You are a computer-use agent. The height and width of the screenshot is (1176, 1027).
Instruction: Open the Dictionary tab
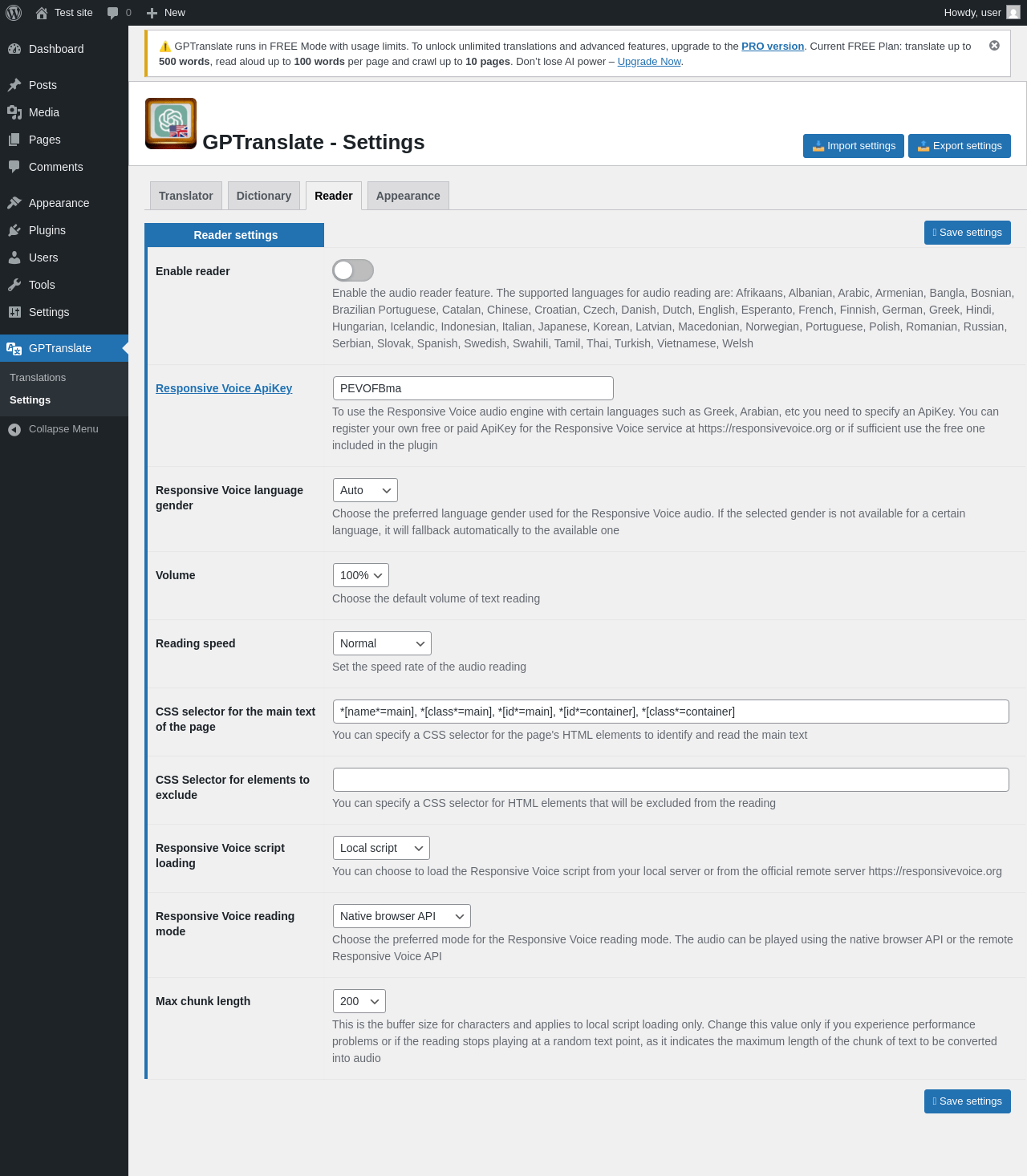click(x=263, y=196)
